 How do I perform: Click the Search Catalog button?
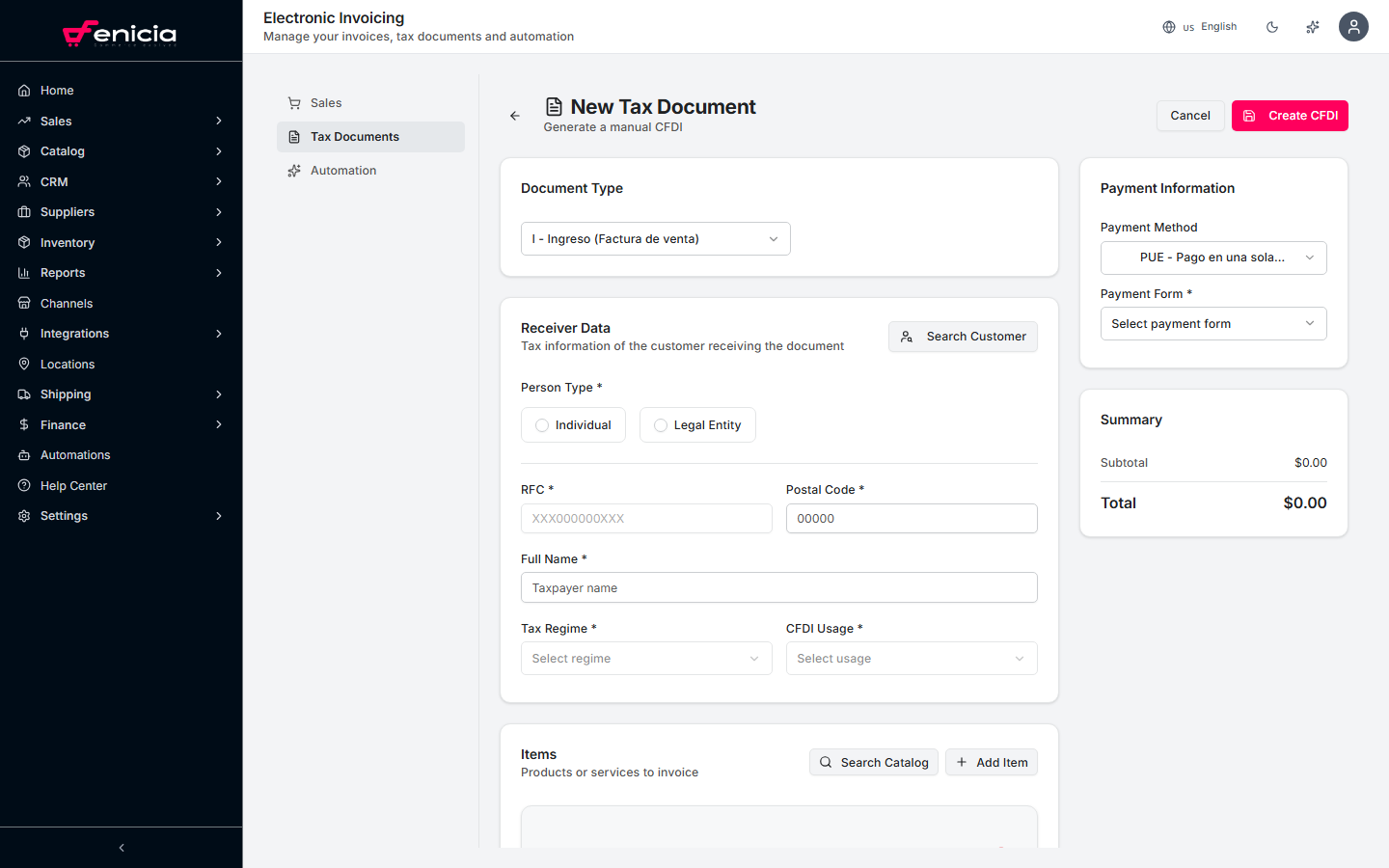tap(873, 762)
